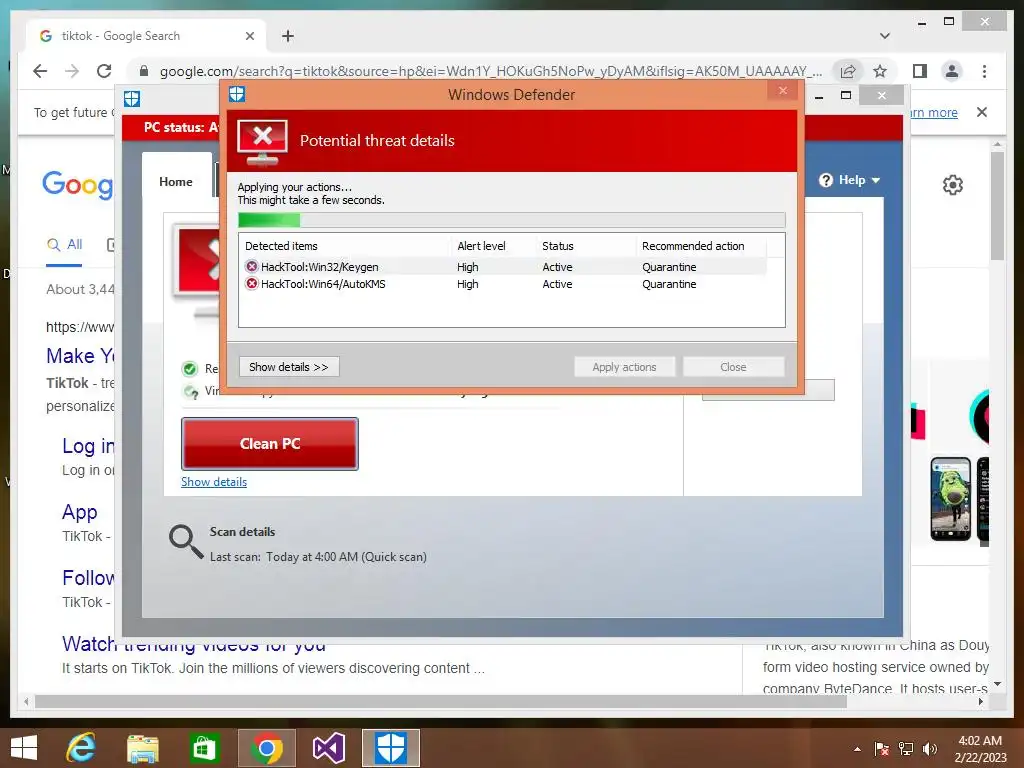Open File Explorer from taskbar

tap(142, 748)
